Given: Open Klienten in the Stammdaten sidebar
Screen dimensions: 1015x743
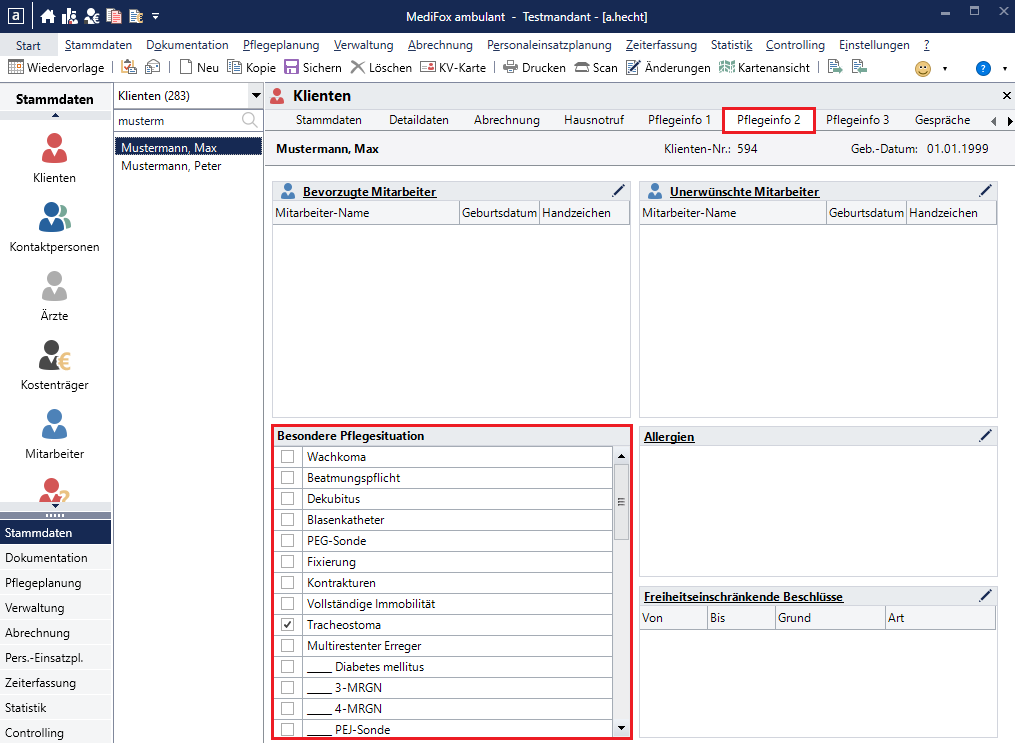Looking at the screenshot, I should click(54, 158).
